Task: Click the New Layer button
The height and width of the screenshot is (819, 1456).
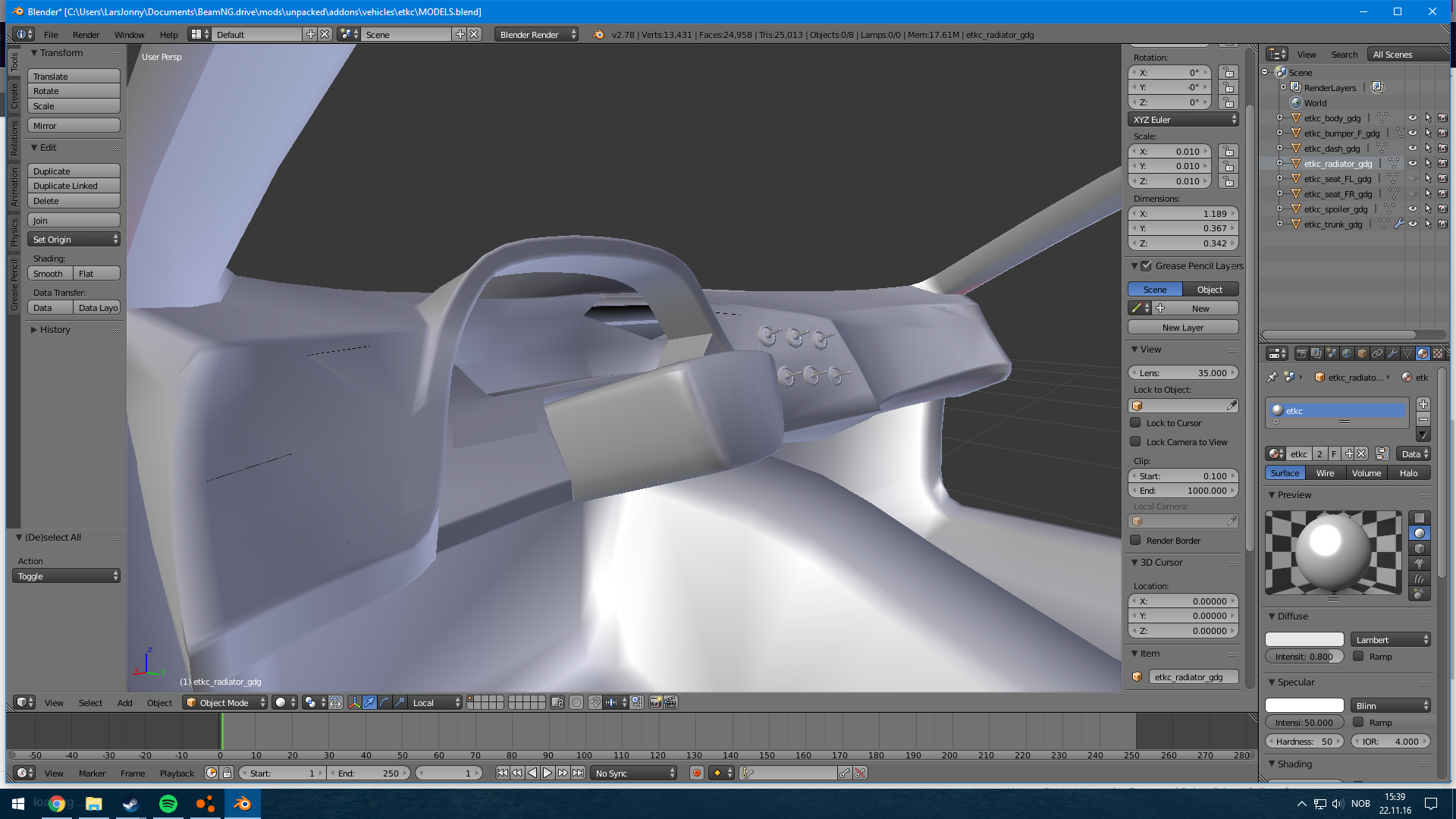Action: tap(1182, 328)
